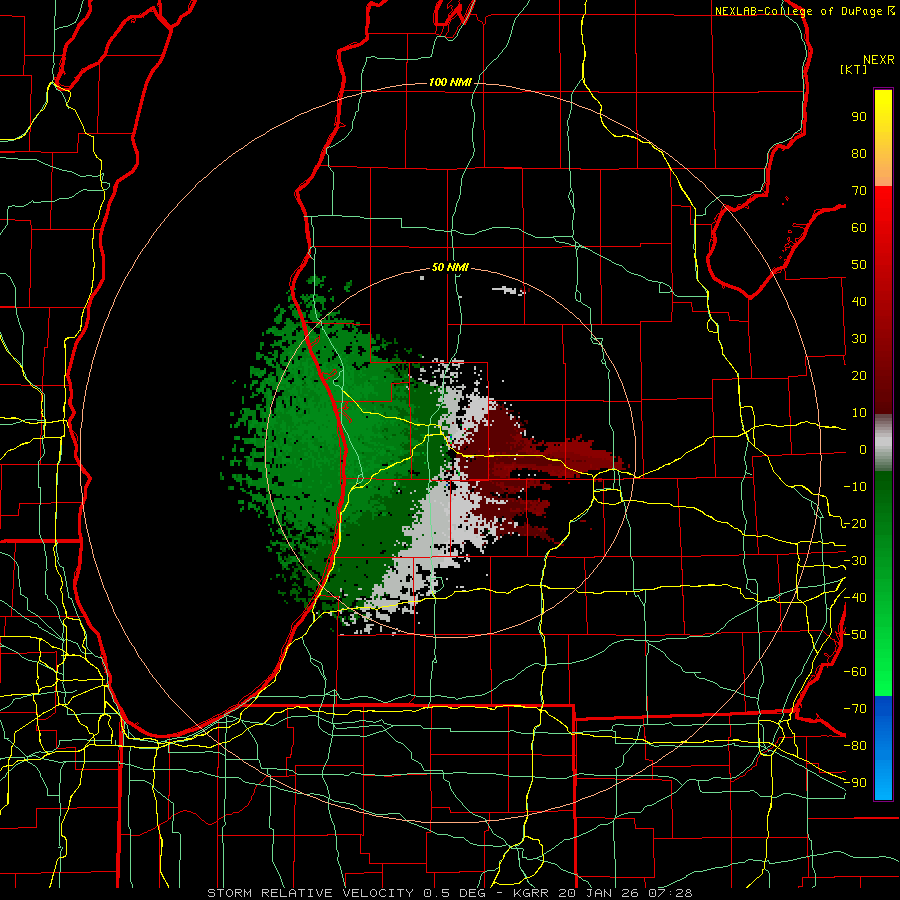Click the 80 value on the velocity scale
Image resolution: width=900 pixels, height=900 pixels.
[x=859, y=154]
